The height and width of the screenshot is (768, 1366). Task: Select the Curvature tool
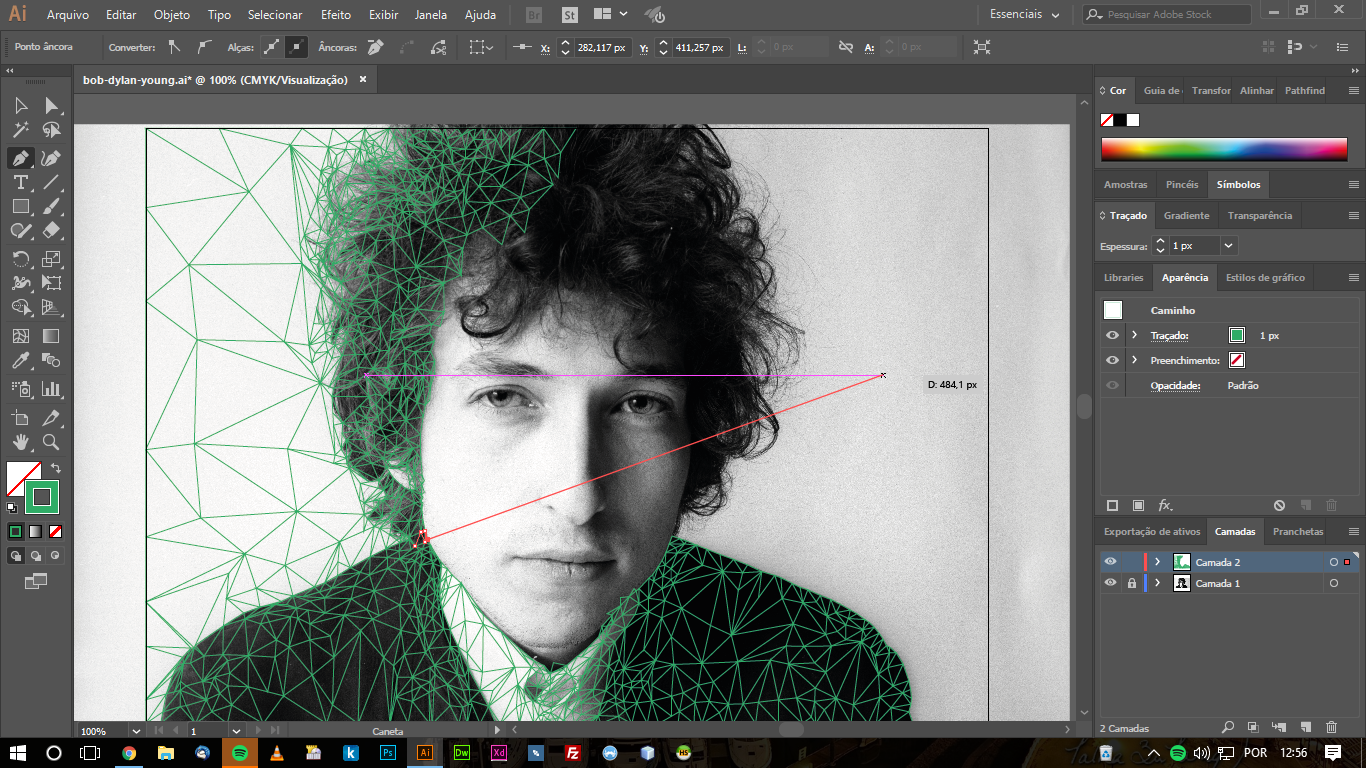pyautogui.click(x=51, y=158)
